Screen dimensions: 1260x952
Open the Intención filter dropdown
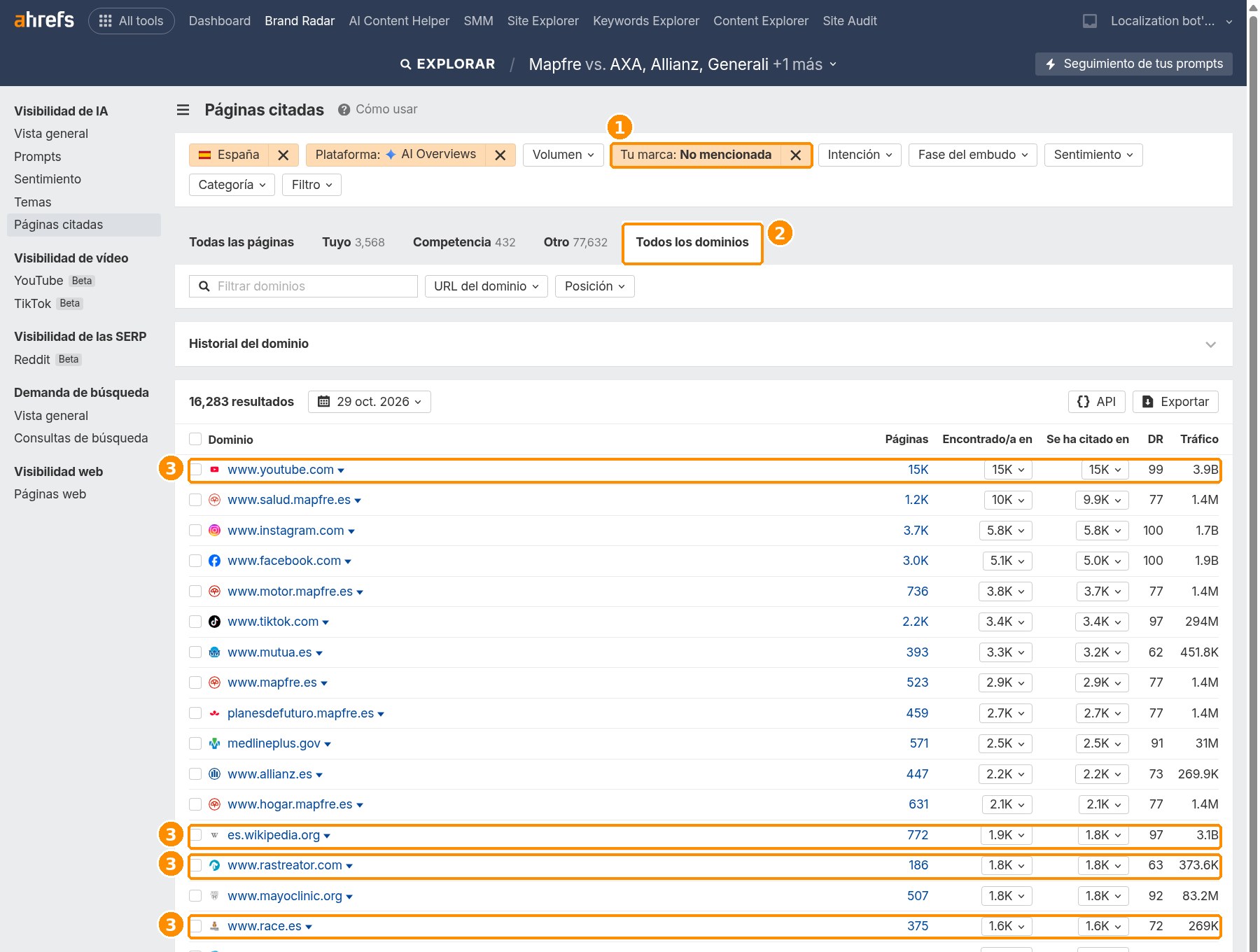click(860, 155)
